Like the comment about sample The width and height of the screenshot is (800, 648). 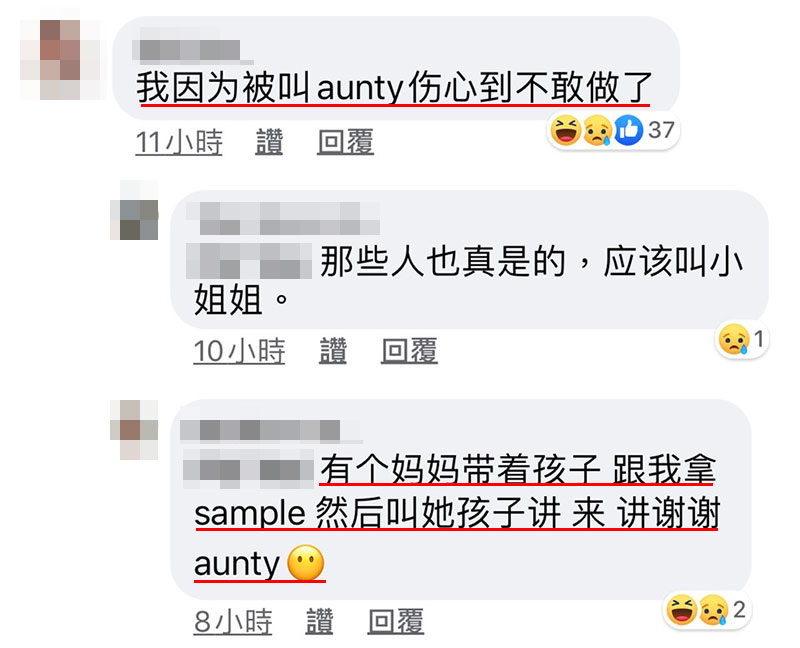click(319, 621)
